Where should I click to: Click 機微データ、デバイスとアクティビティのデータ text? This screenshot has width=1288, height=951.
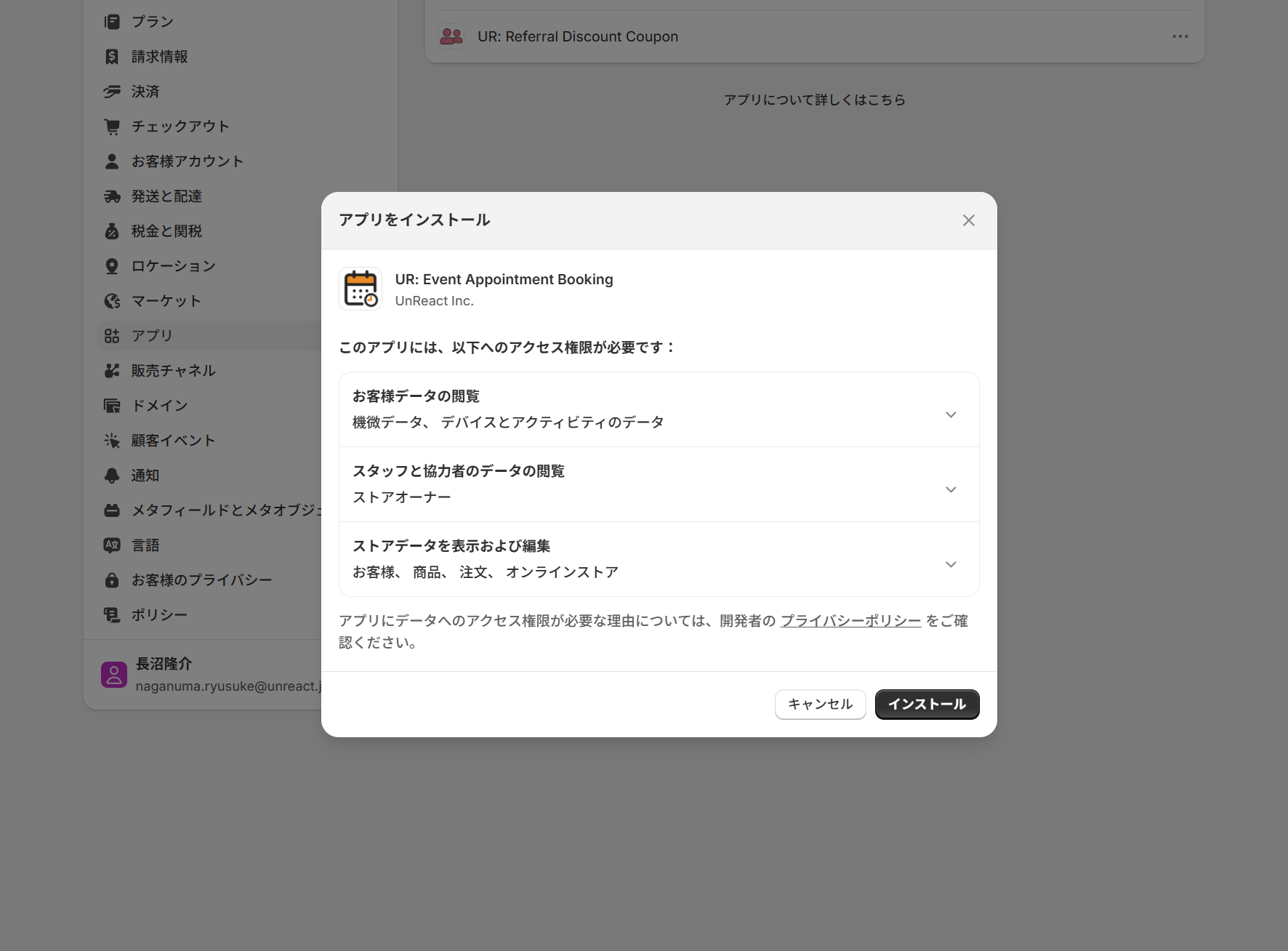(x=509, y=422)
